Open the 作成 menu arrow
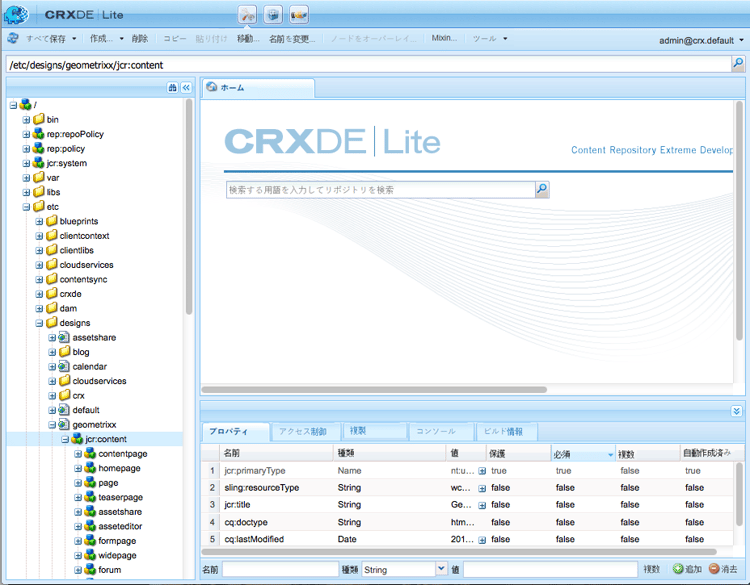This screenshot has height=585, width=750. click(121, 39)
